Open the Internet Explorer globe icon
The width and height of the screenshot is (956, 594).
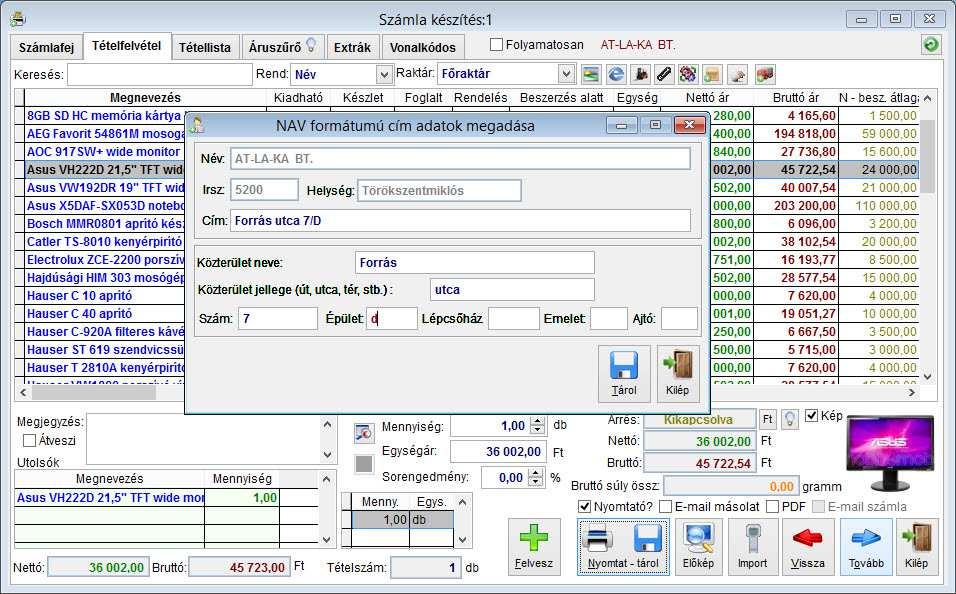click(x=616, y=74)
